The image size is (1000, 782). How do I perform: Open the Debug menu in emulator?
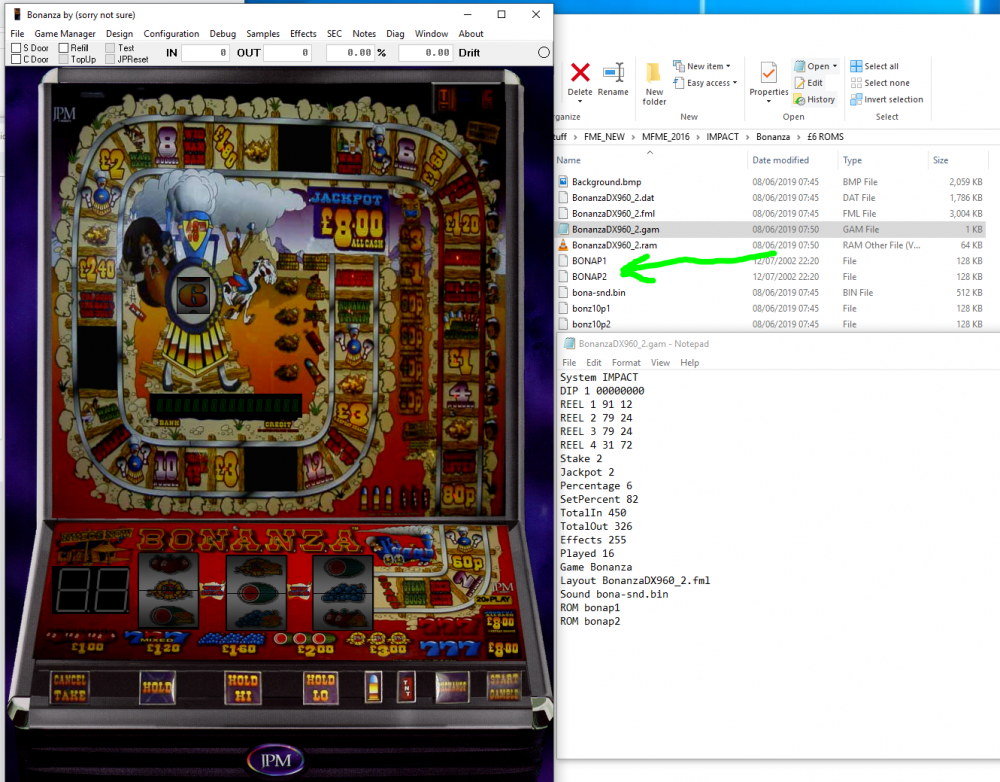223,34
